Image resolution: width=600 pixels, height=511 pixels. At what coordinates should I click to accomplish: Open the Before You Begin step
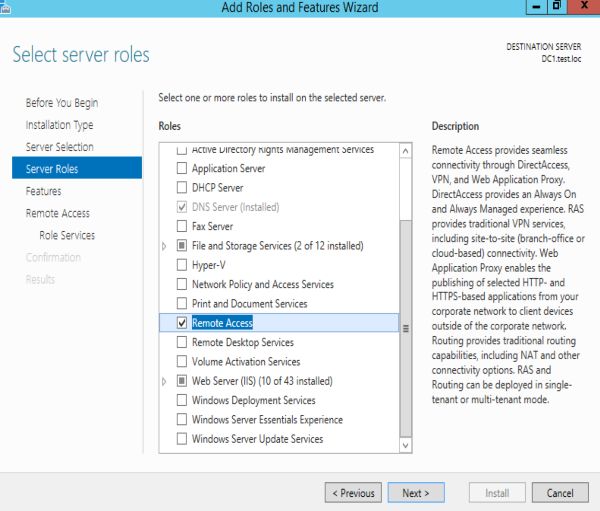coord(62,103)
